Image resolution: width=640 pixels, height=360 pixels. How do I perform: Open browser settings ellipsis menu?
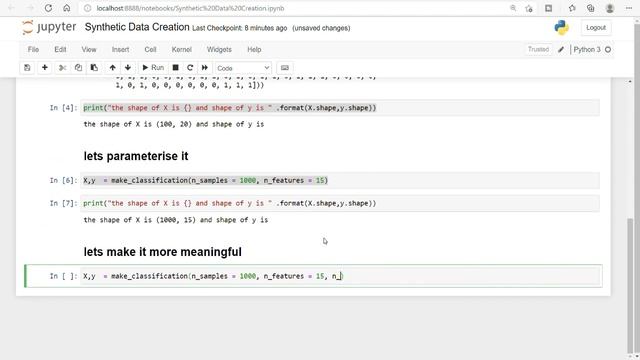point(629,8)
